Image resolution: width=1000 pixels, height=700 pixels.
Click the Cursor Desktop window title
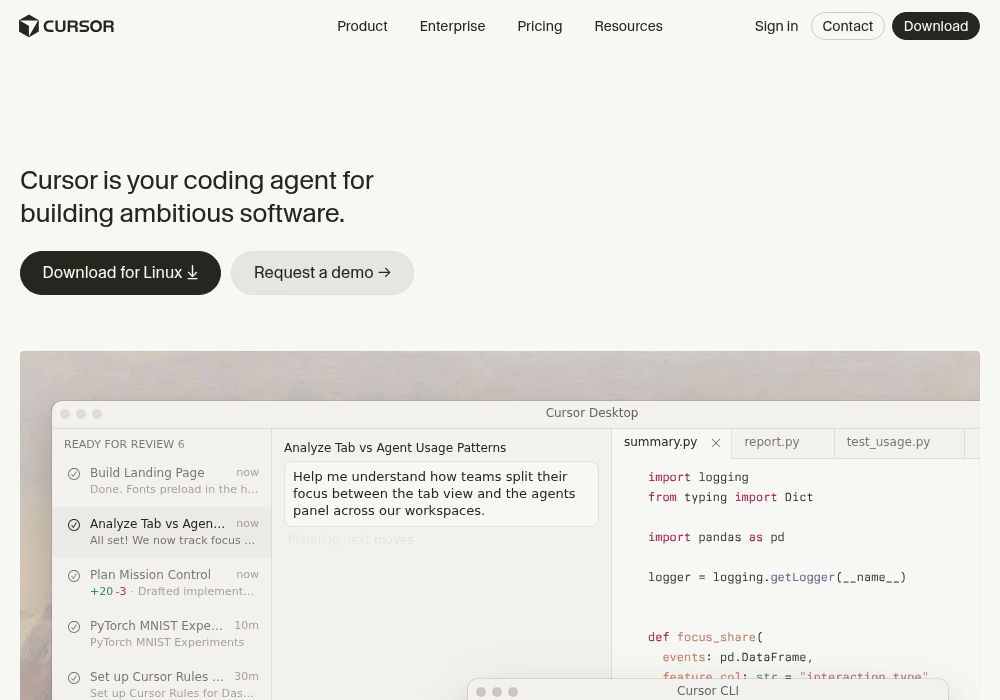coord(592,413)
